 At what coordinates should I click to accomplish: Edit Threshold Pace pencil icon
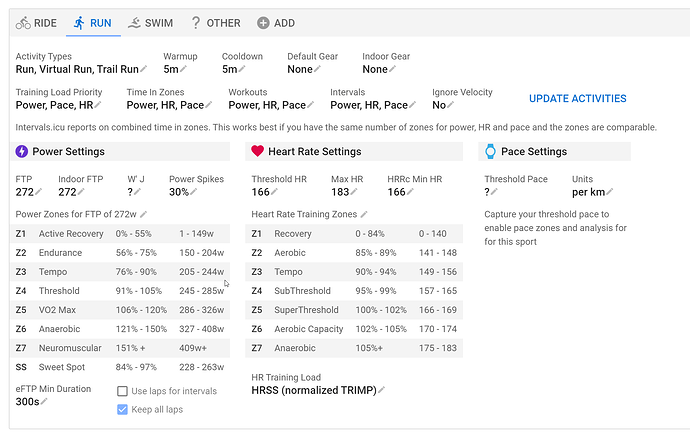click(495, 191)
